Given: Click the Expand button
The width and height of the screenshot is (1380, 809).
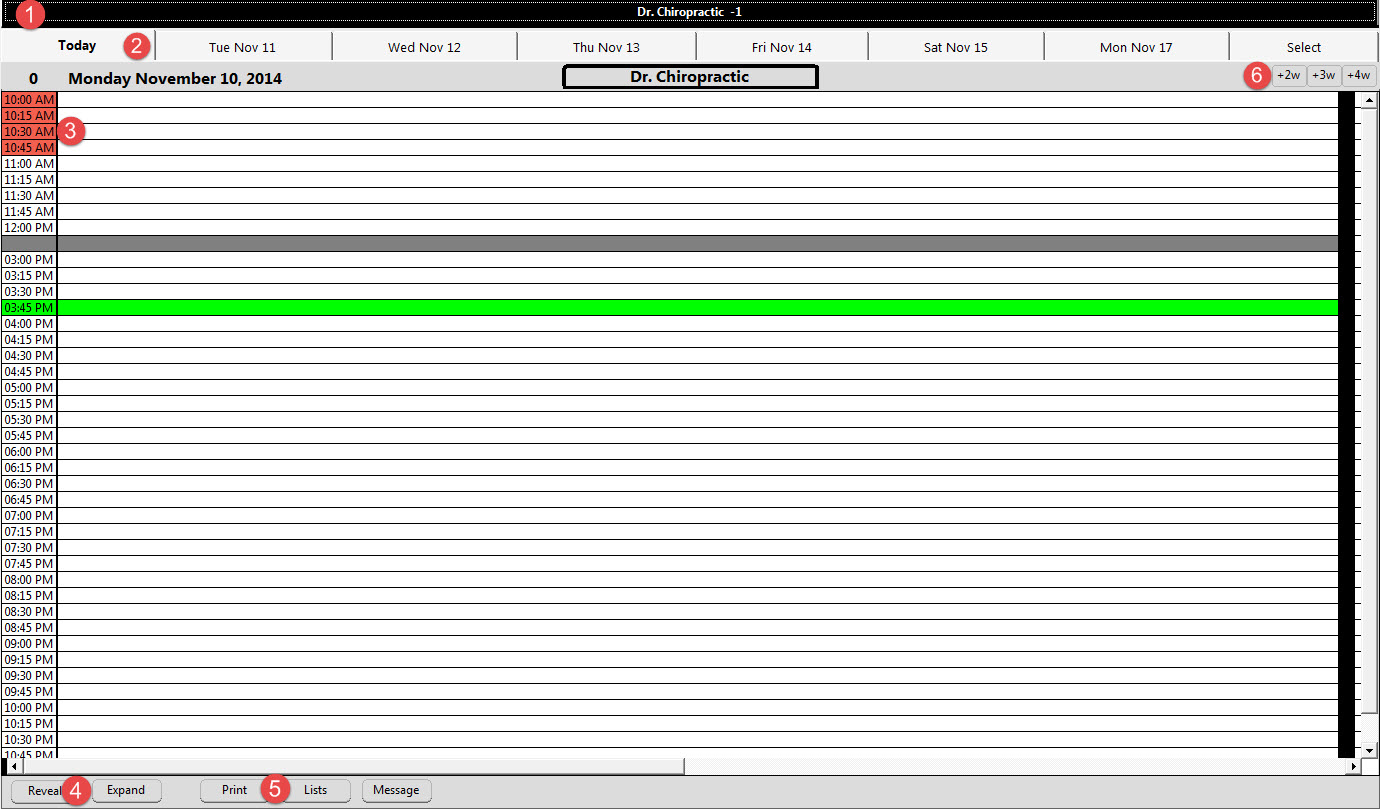Looking at the screenshot, I should 127,791.
